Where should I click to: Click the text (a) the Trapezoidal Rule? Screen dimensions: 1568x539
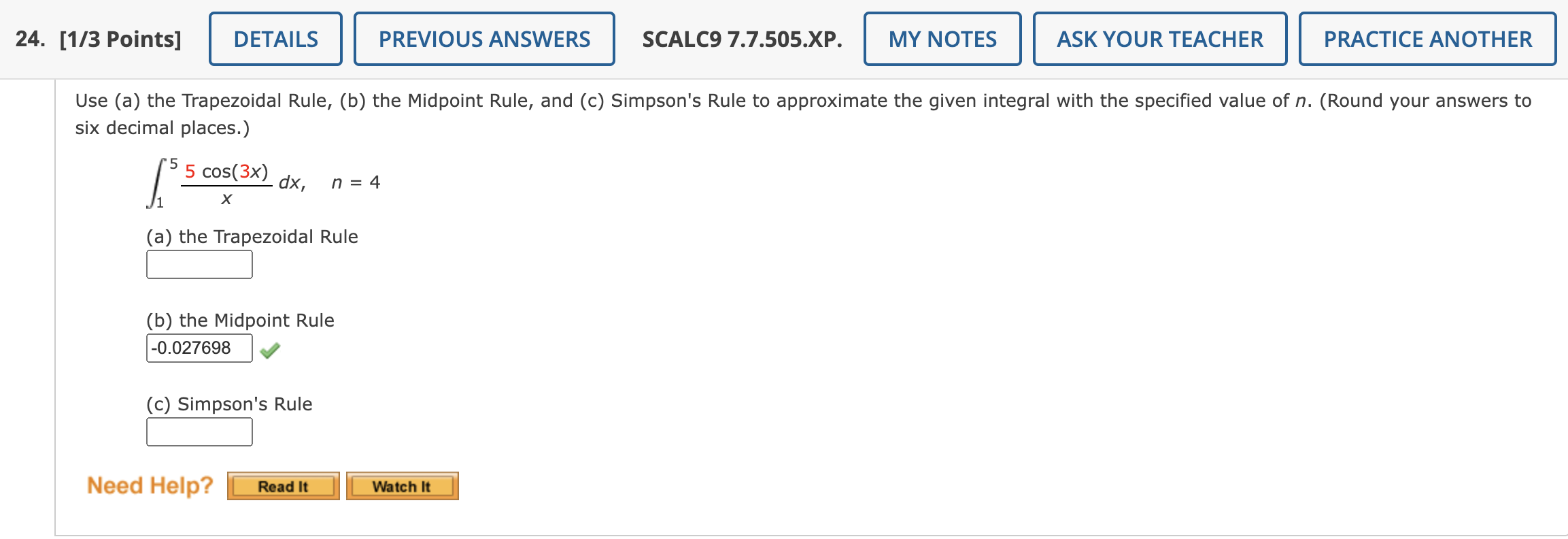point(252,236)
